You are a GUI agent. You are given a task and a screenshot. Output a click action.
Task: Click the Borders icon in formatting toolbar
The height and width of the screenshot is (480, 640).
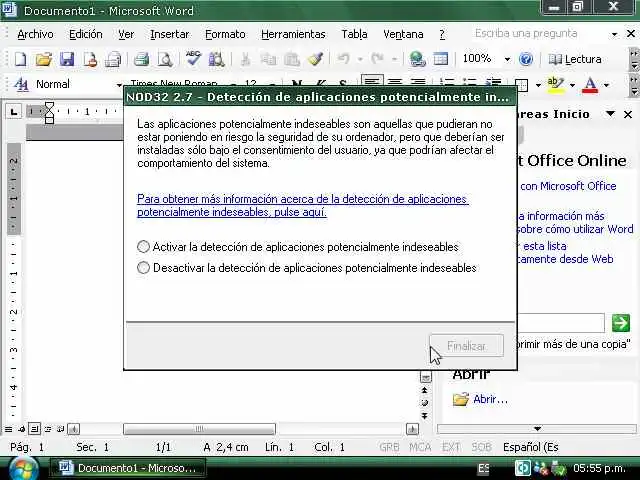point(522,85)
